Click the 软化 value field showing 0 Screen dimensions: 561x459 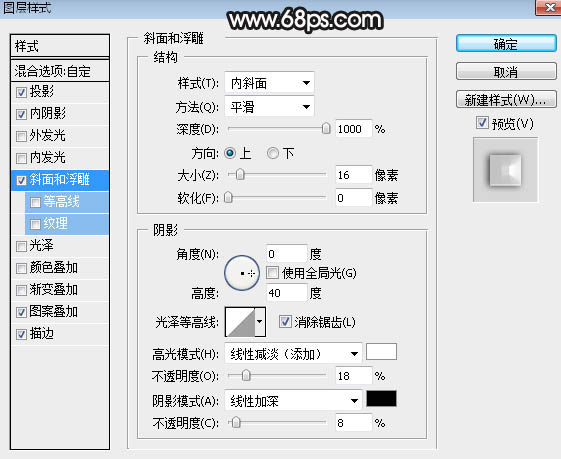point(353,197)
